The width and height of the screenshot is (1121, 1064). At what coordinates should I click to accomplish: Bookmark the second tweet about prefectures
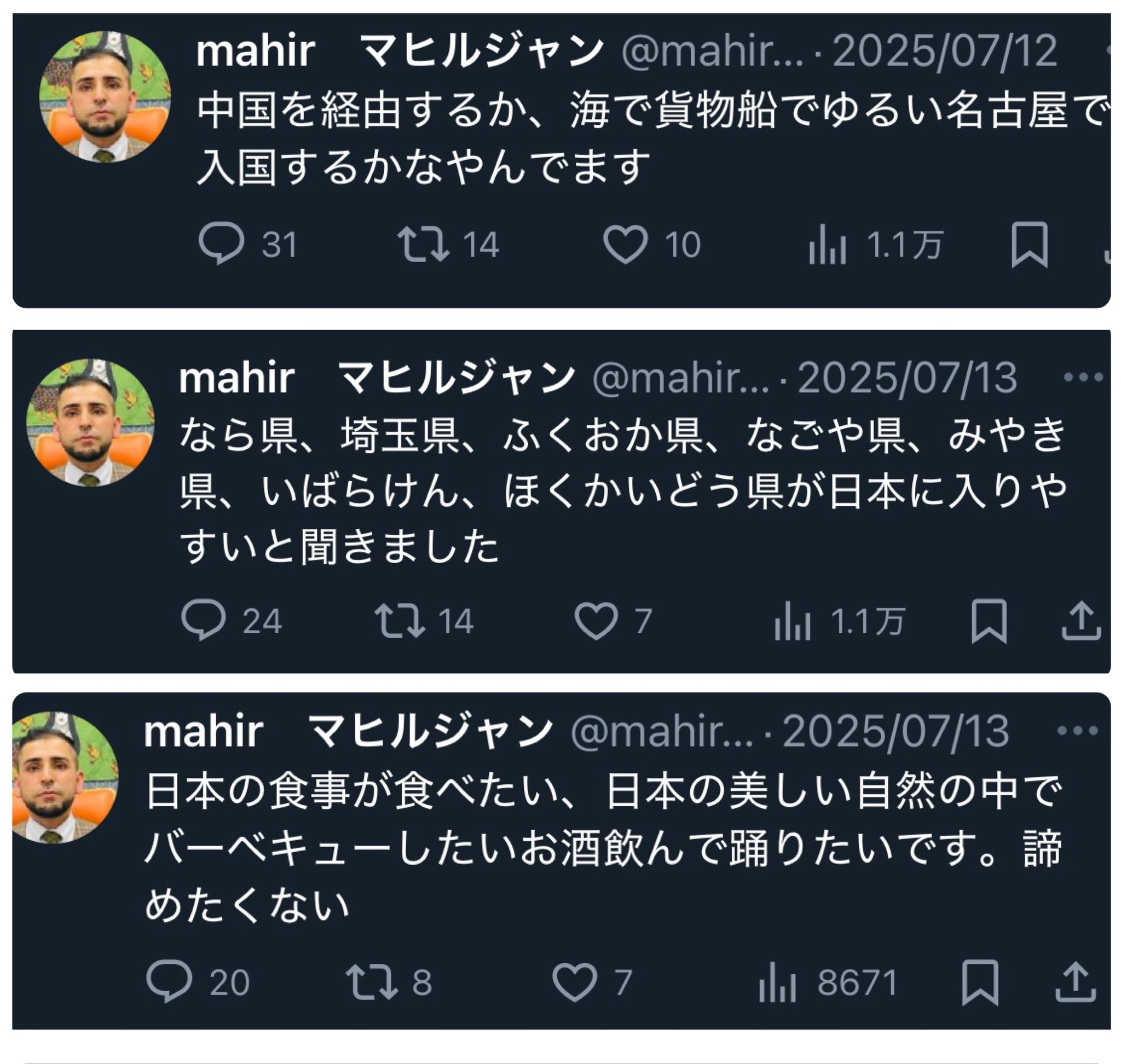989,621
